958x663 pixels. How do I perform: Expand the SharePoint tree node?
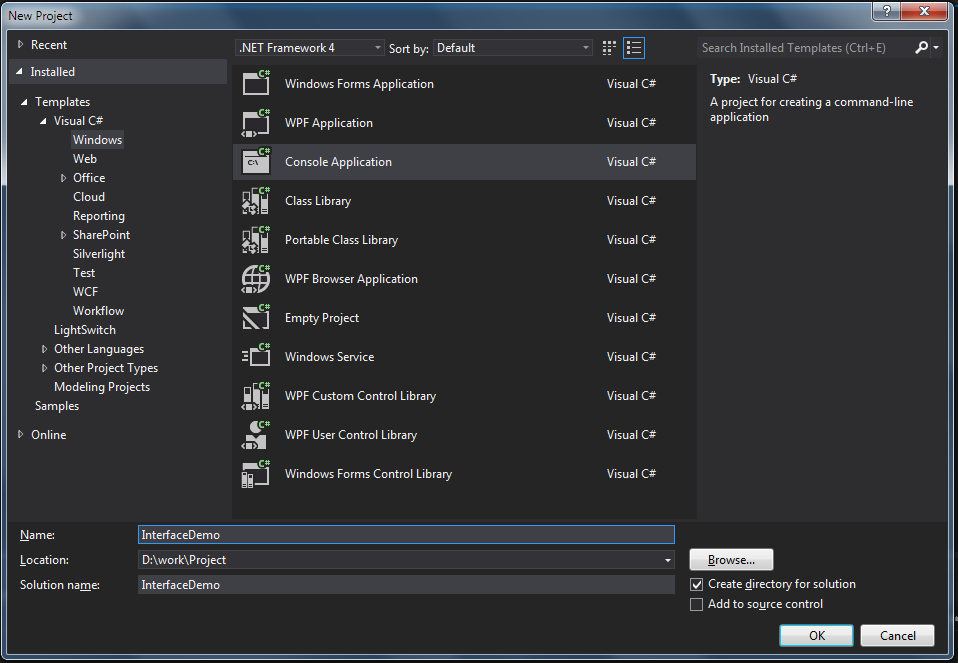click(x=63, y=235)
